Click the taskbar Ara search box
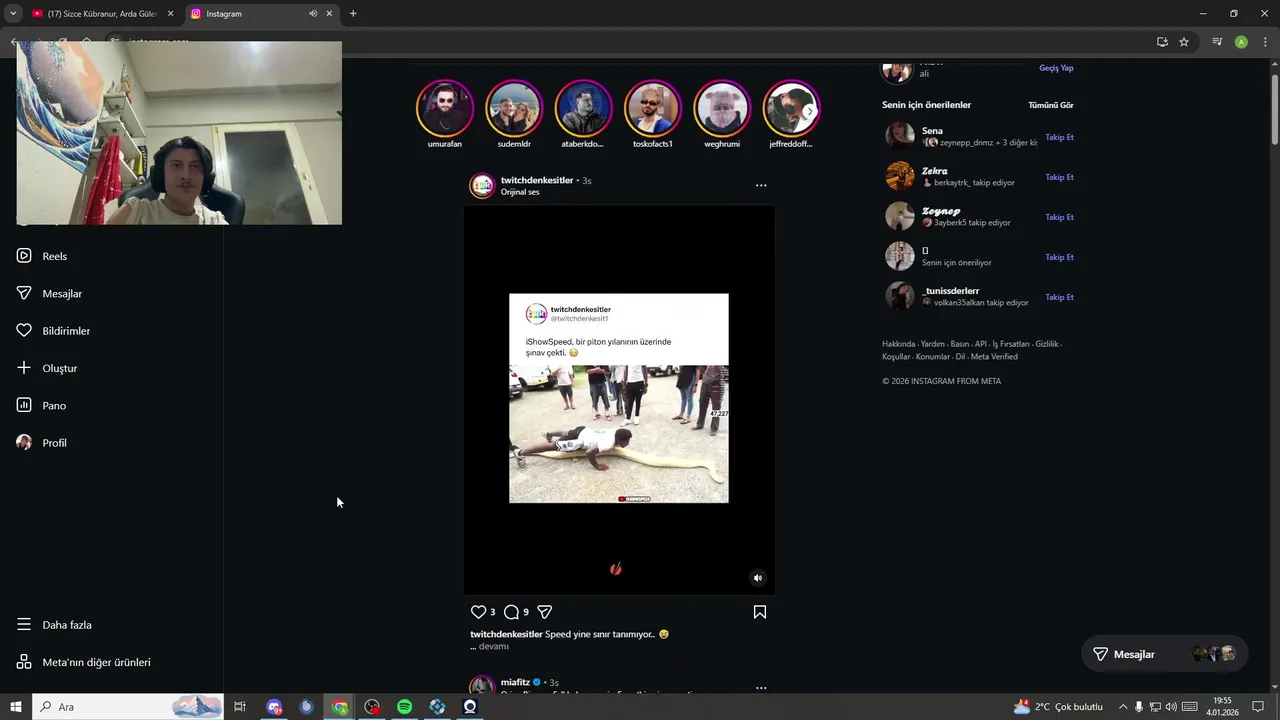The image size is (1280, 720). click(128, 707)
